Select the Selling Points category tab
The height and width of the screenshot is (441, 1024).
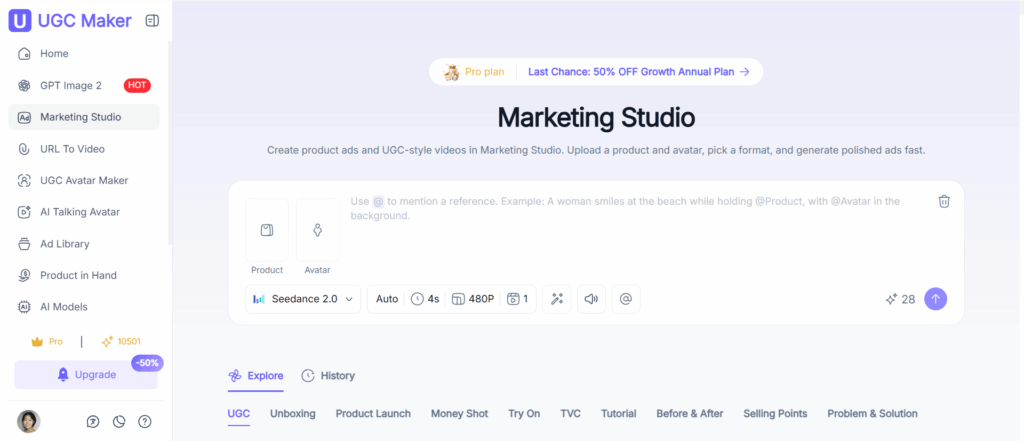[x=775, y=414]
